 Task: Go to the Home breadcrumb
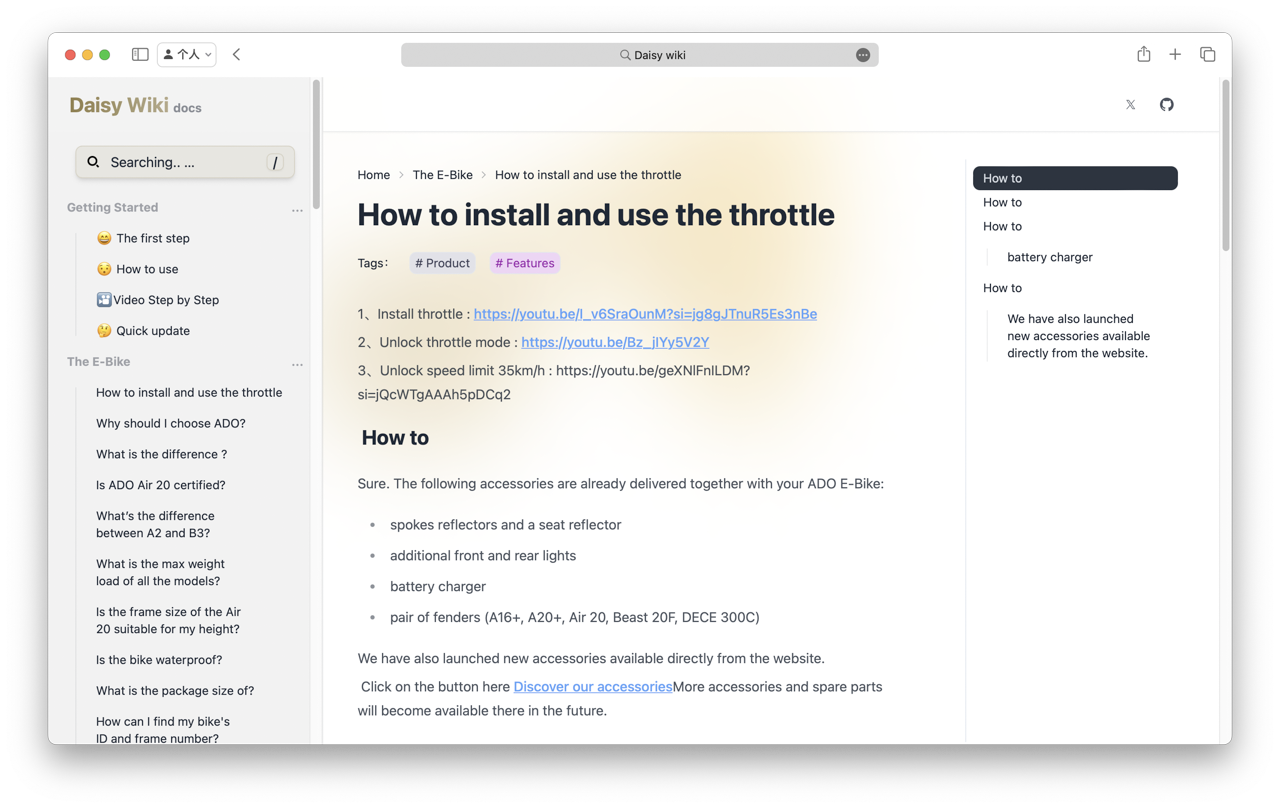pyautogui.click(x=374, y=175)
